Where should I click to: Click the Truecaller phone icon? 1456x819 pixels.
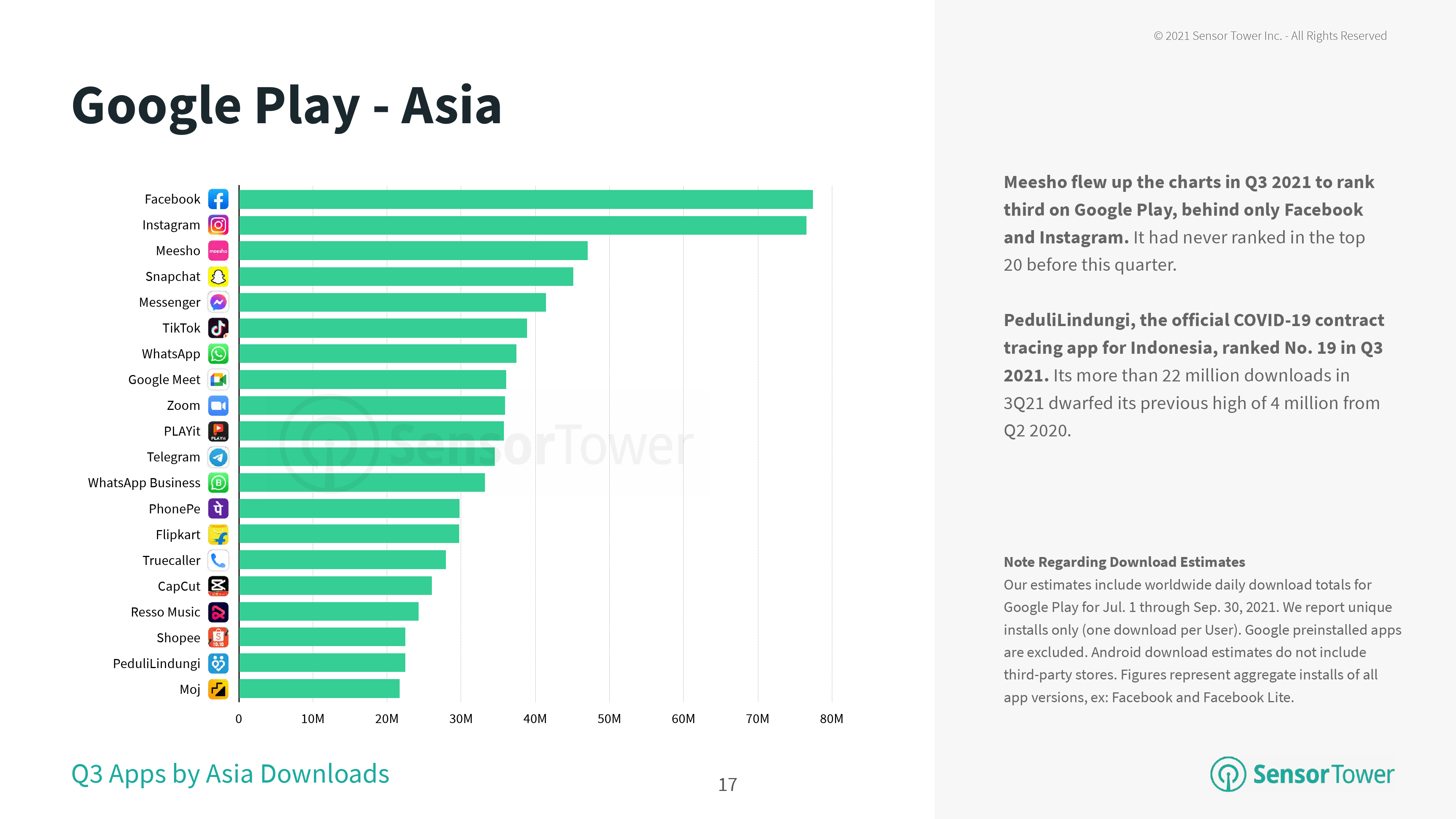[x=218, y=560]
